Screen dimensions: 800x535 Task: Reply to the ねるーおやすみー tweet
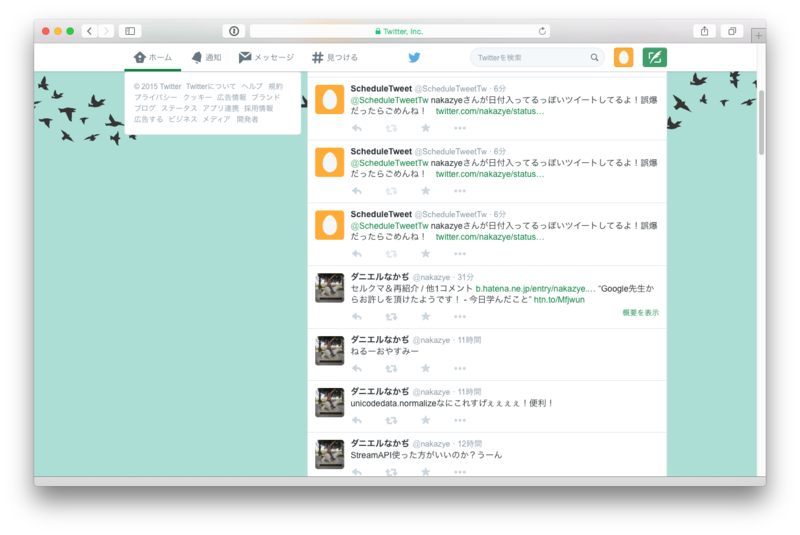pyautogui.click(x=357, y=369)
